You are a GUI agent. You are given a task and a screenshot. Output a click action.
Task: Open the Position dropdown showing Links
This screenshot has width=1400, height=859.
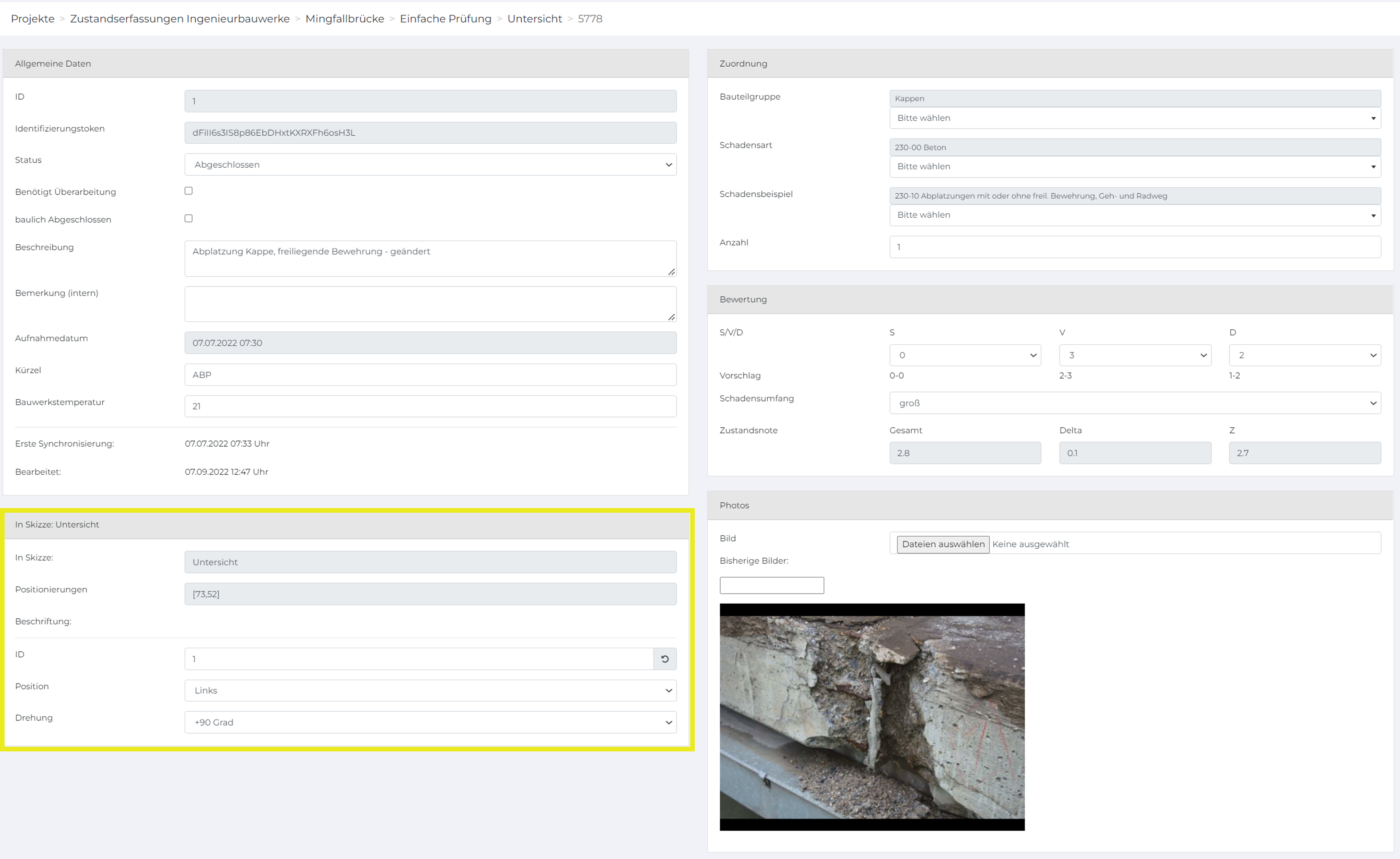[x=430, y=690]
